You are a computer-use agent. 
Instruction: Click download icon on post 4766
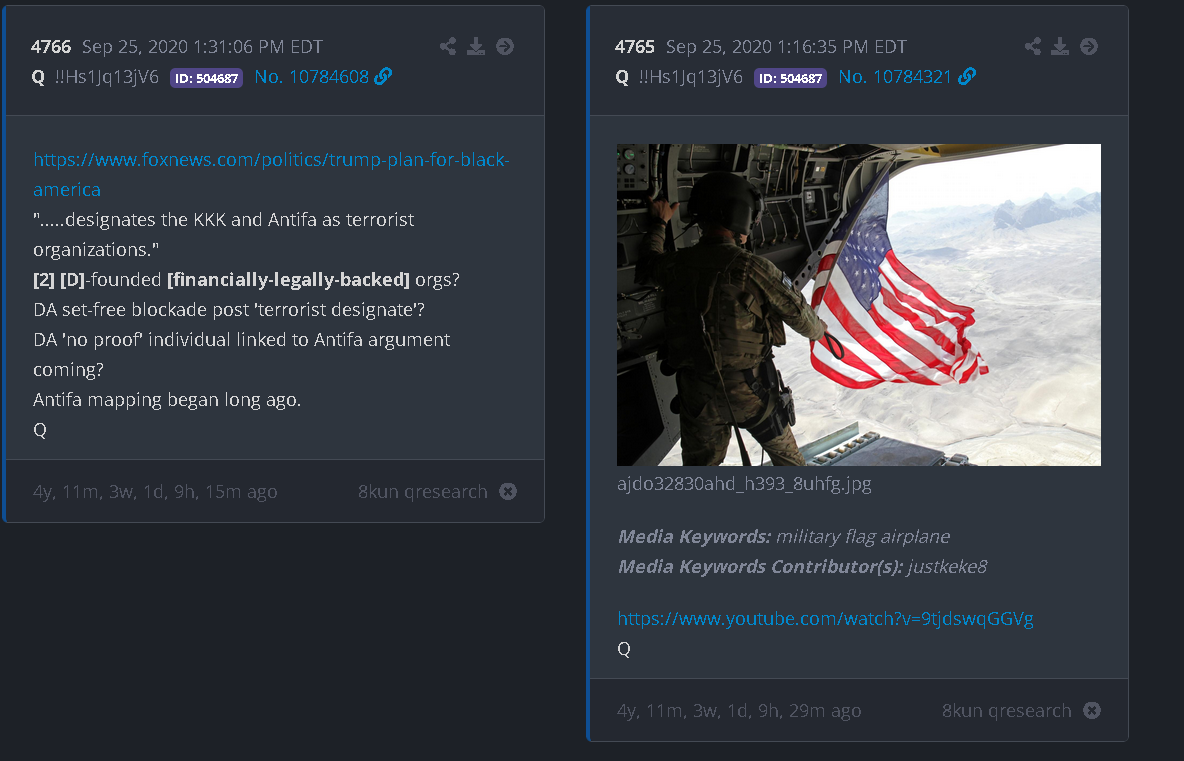[476, 47]
